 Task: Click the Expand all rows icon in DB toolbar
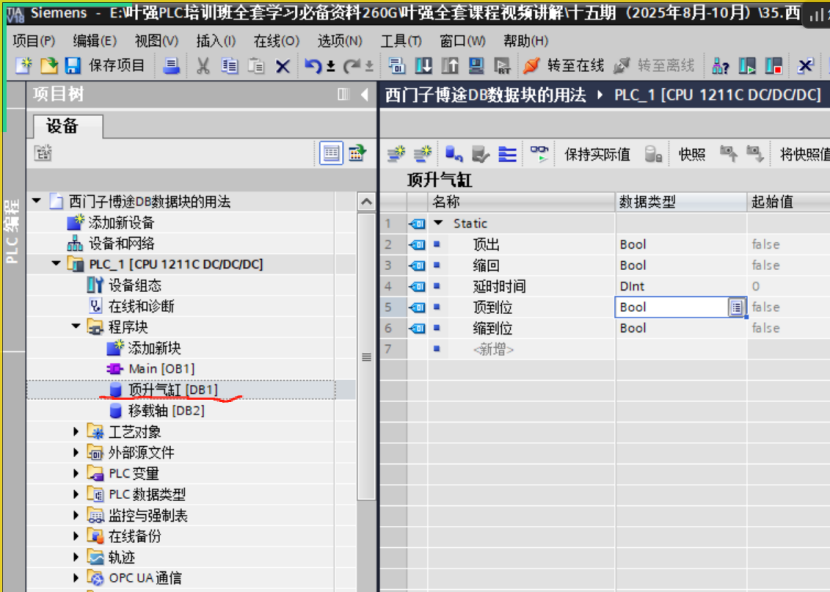pos(507,154)
